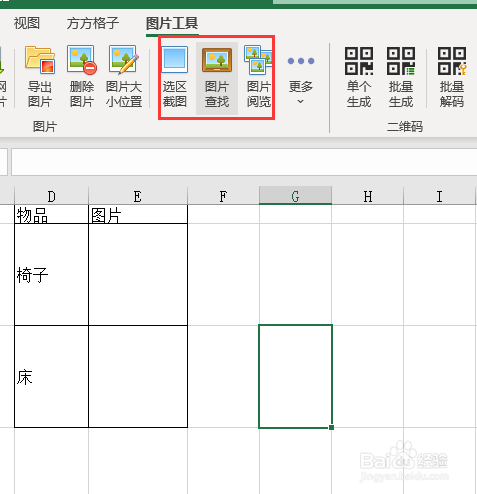Select the 图片工具 ribbon tab
Viewport: 477px width, 494px height.
coord(172,23)
